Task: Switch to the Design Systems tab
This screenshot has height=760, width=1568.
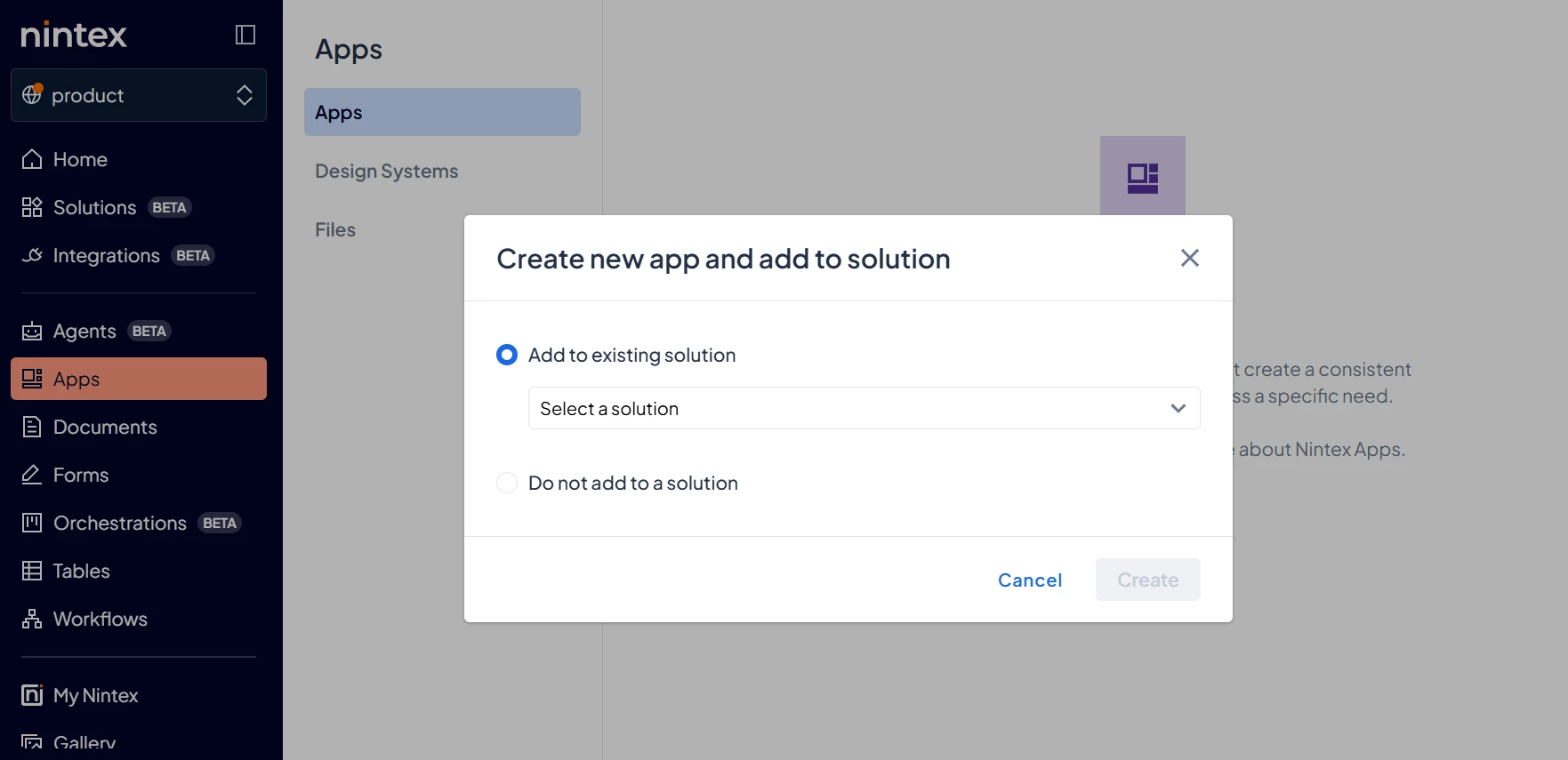Action: coord(442,171)
